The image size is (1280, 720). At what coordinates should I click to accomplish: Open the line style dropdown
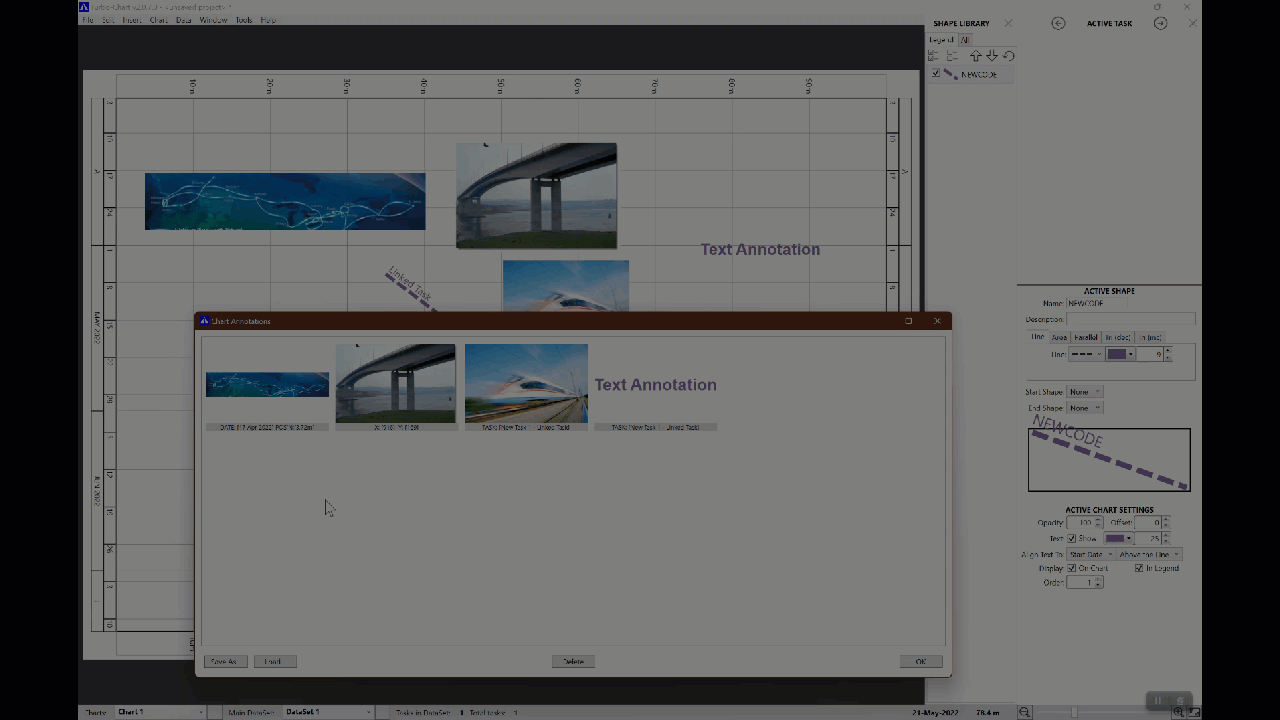tap(1086, 354)
